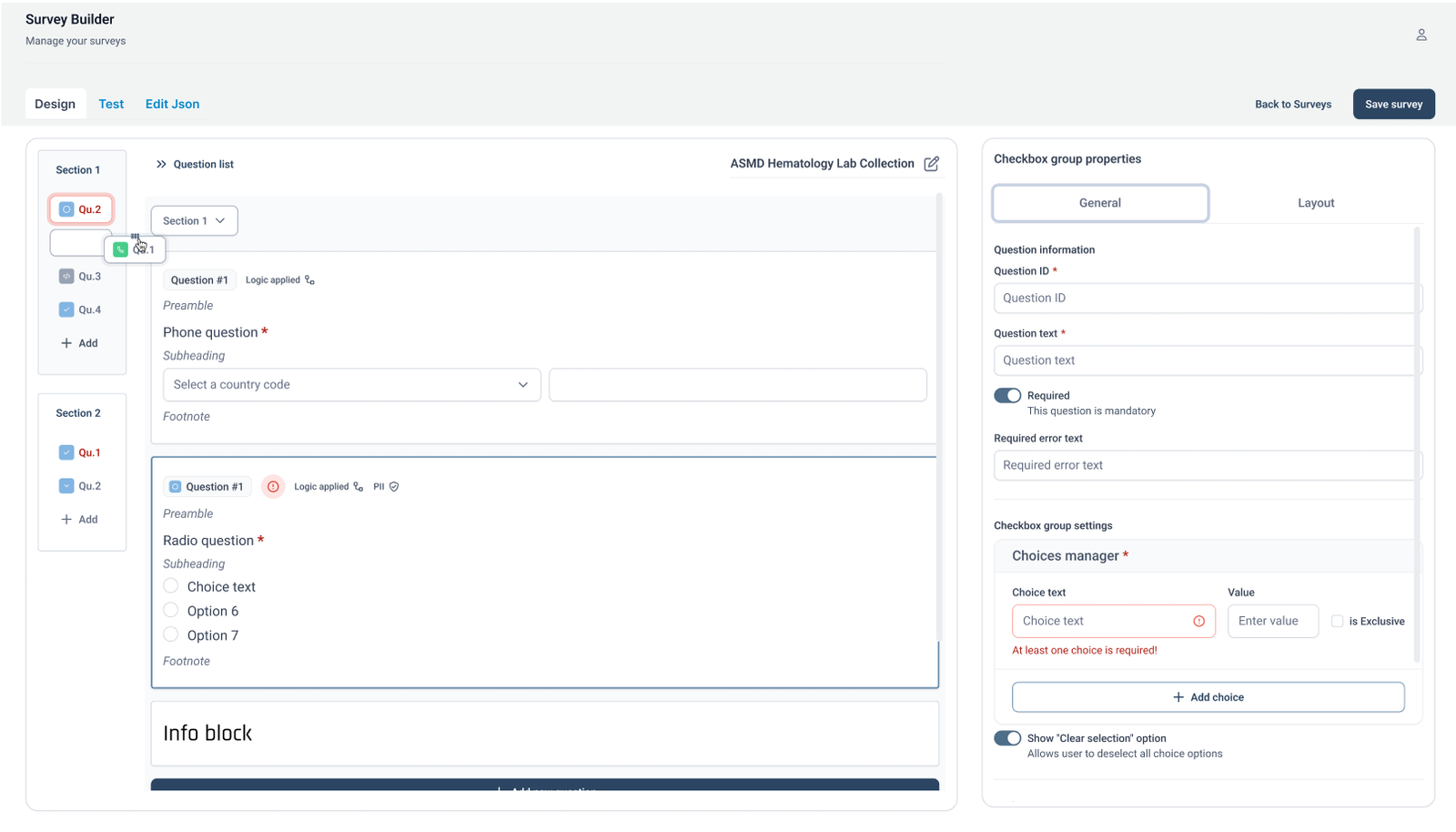Select Qu.4 checkbox icon in Section 1
The width and height of the screenshot is (1456, 832).
pos(66,309)
